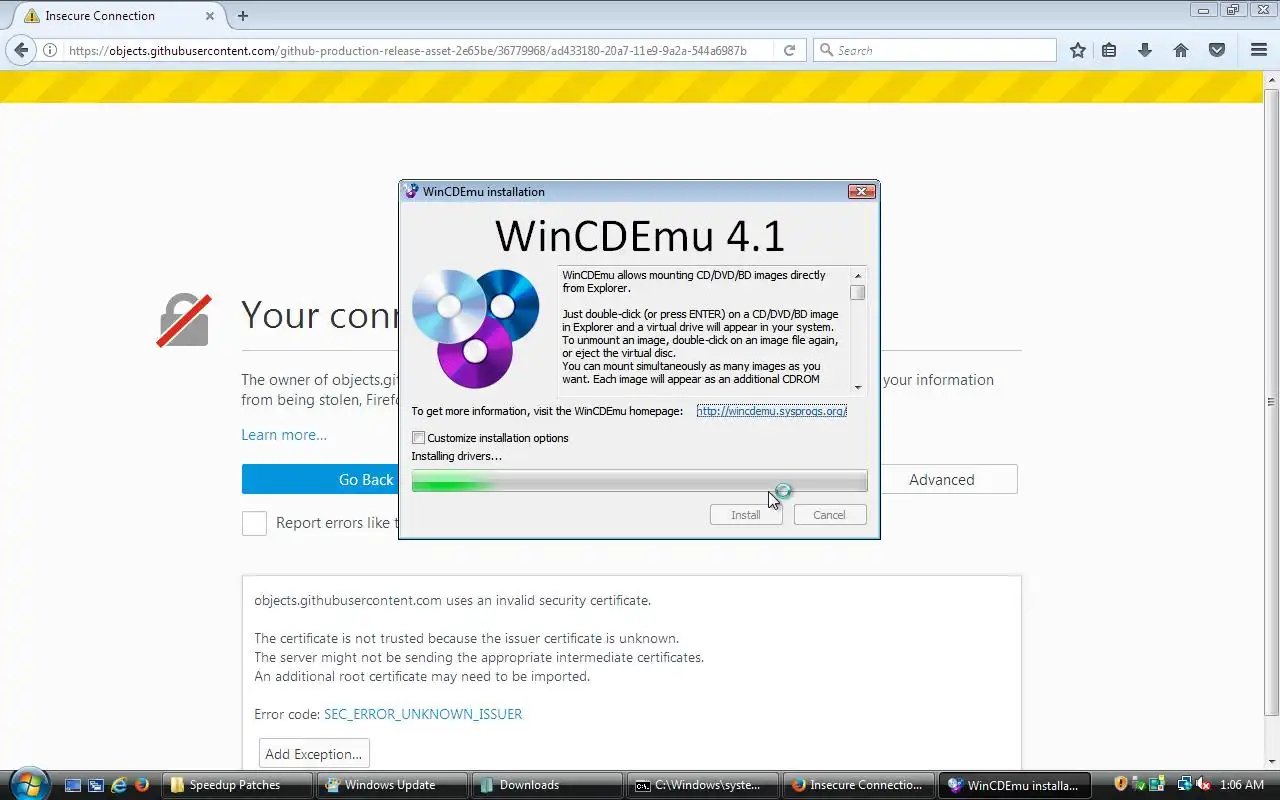Open the Firefox hamburger menu
Viewport: 1280px width, 800px height.
[1259, 50]
